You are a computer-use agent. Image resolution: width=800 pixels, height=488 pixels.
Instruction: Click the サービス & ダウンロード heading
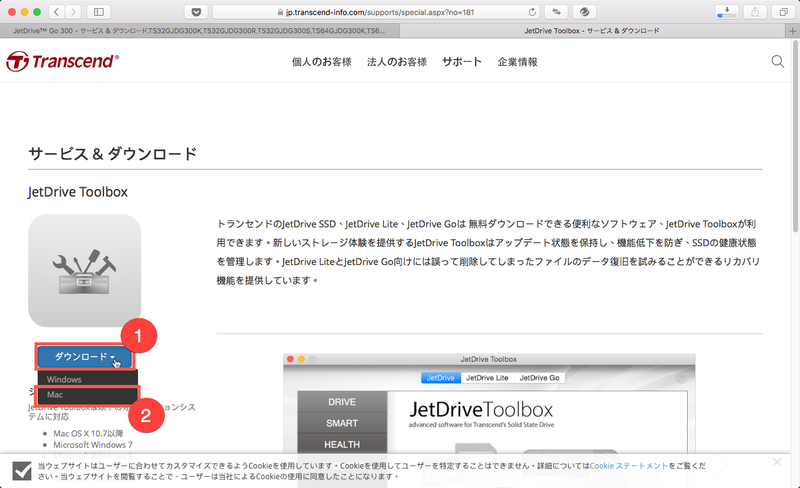click(112, 154)
